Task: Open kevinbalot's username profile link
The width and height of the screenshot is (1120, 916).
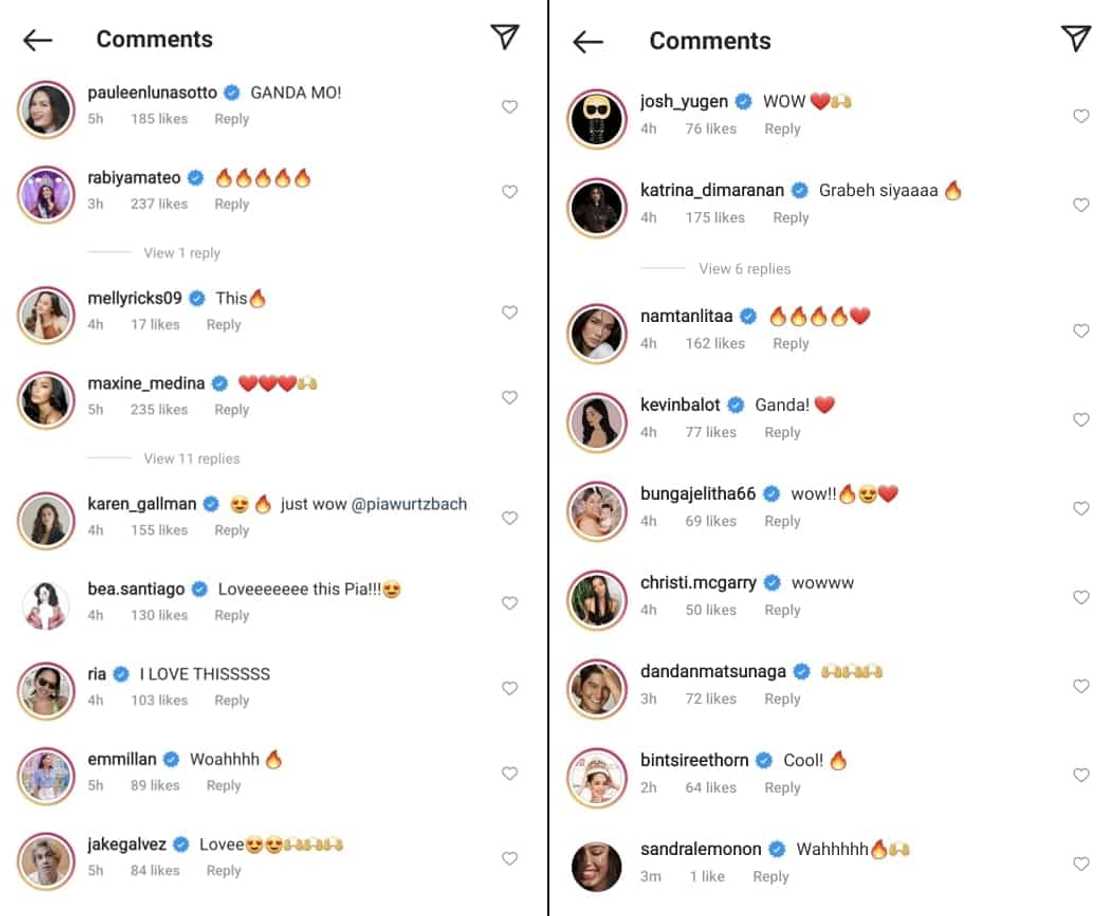Action: pyautogui.click(x=679, y=405)
